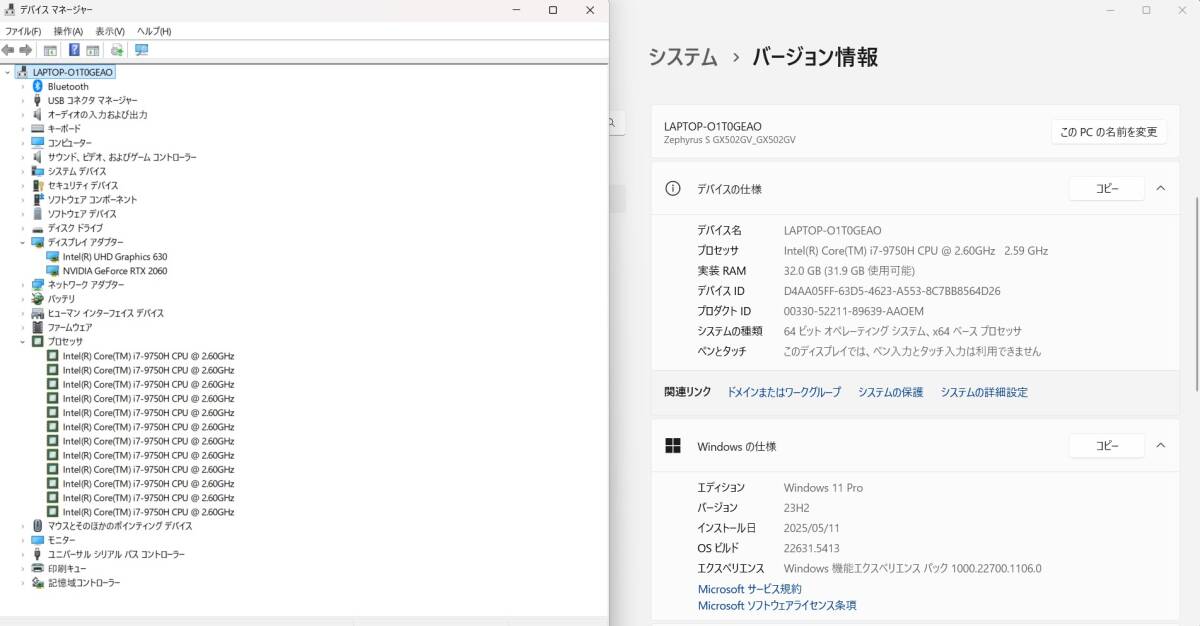Open Microsoft サービス規約 link

(750, 589)
